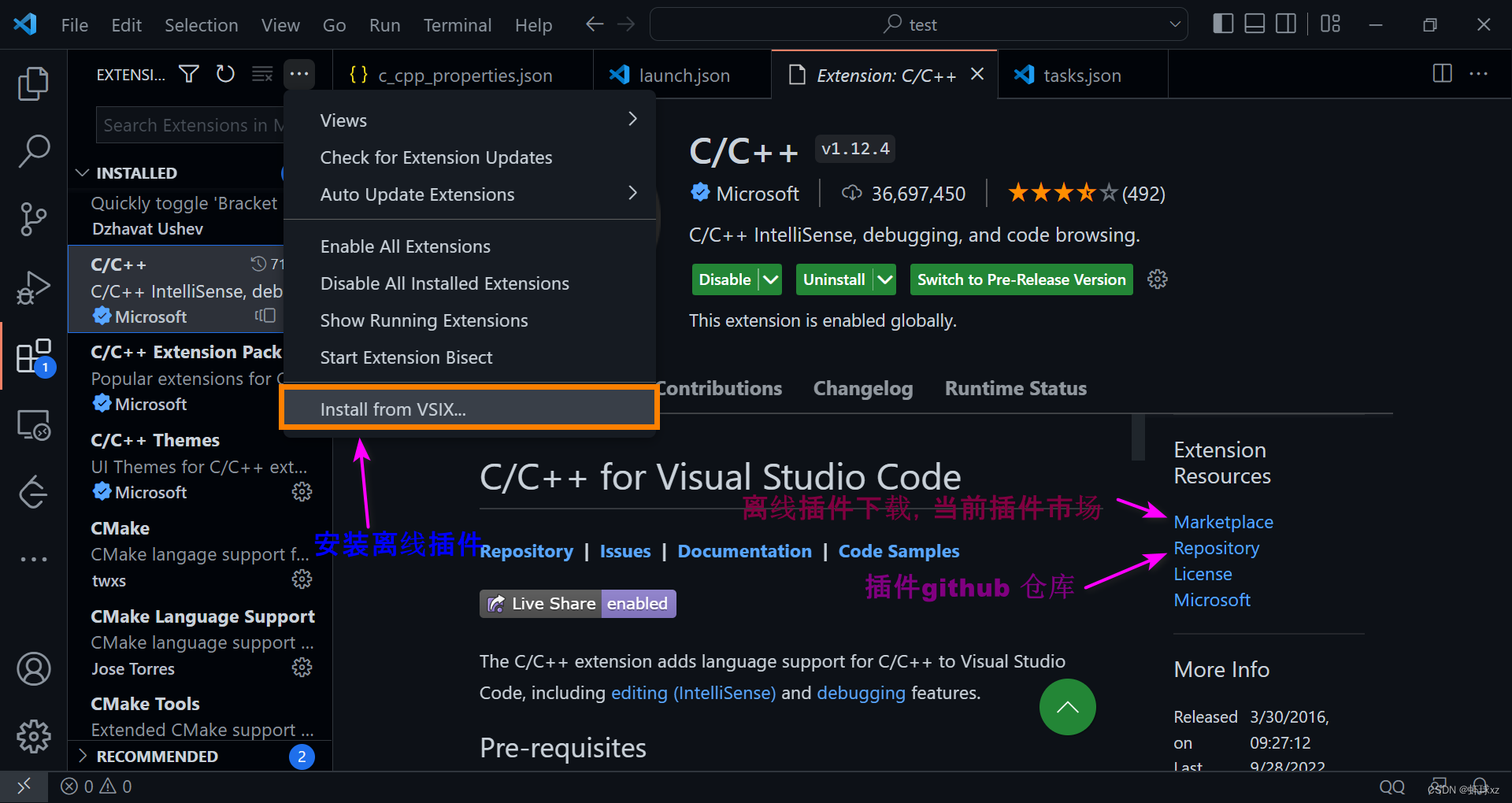
Task: Choose Start Extension Bisect
Action: (469, 357)
